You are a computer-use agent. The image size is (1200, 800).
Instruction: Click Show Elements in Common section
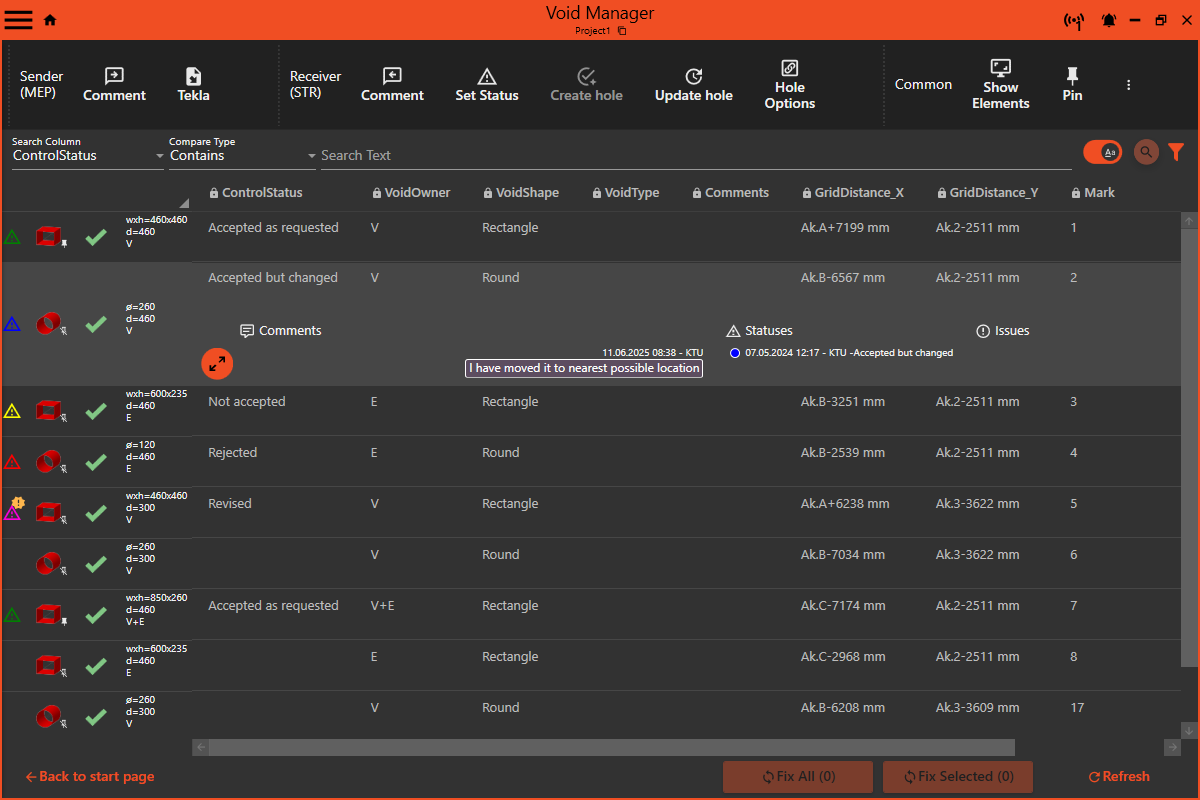click(1000, 85)
